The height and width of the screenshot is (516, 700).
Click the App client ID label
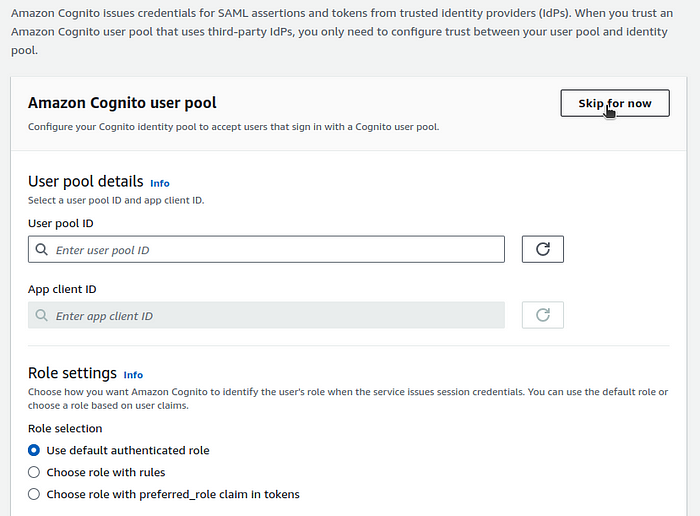62,289
